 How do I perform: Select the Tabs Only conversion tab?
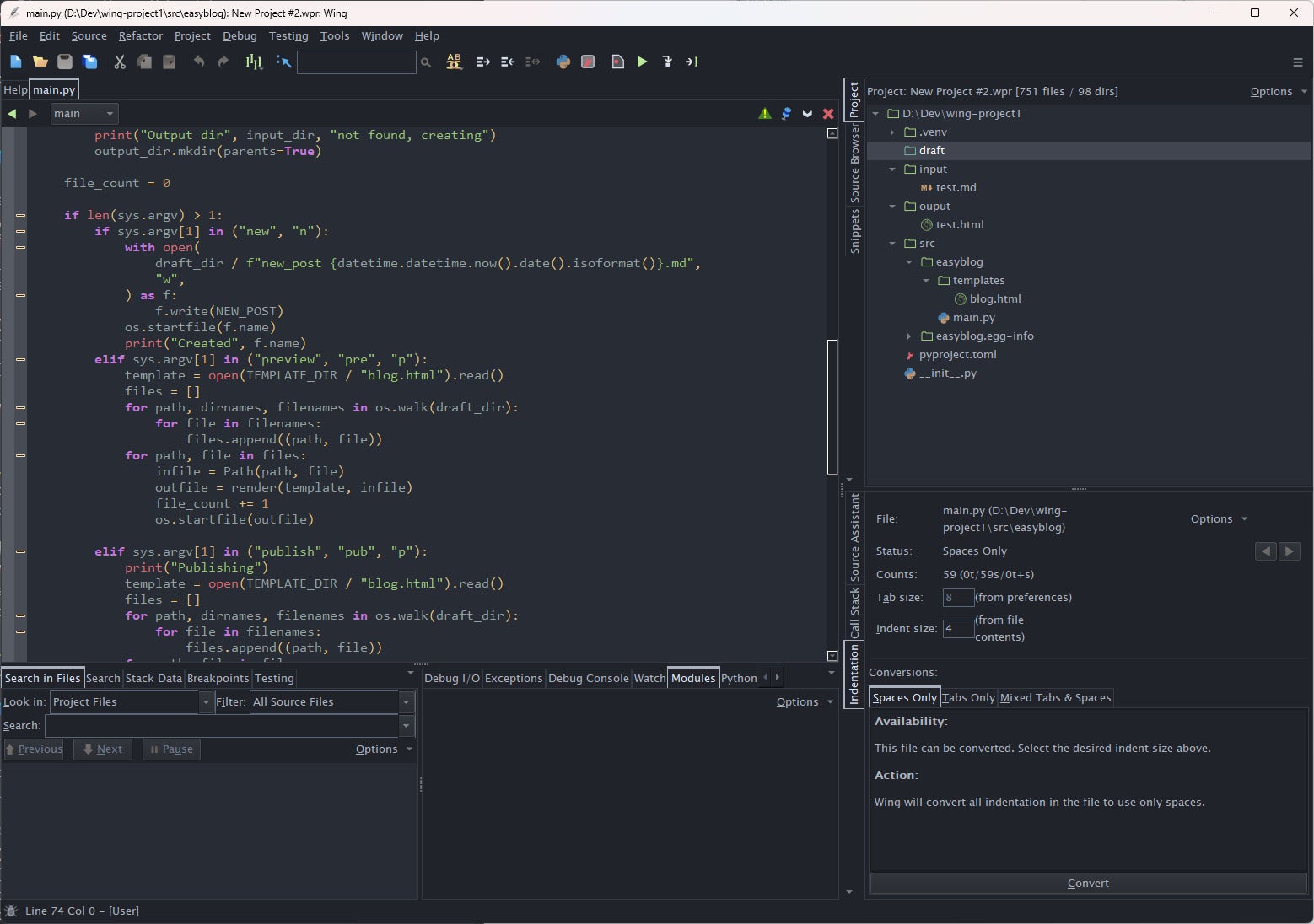[x=968, y=698]
